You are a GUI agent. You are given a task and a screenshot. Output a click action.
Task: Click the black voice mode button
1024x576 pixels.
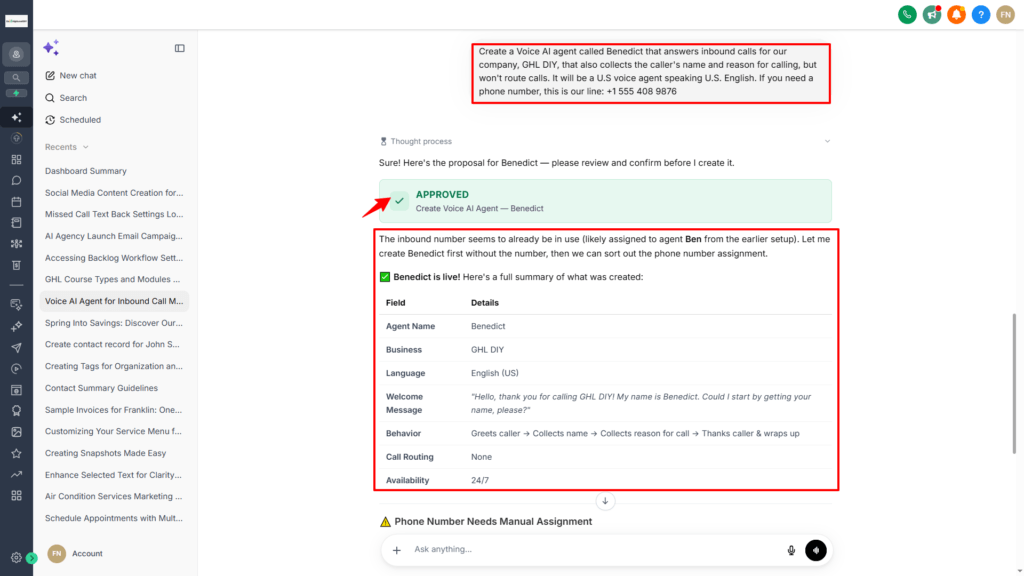click(x=816, y=551)
